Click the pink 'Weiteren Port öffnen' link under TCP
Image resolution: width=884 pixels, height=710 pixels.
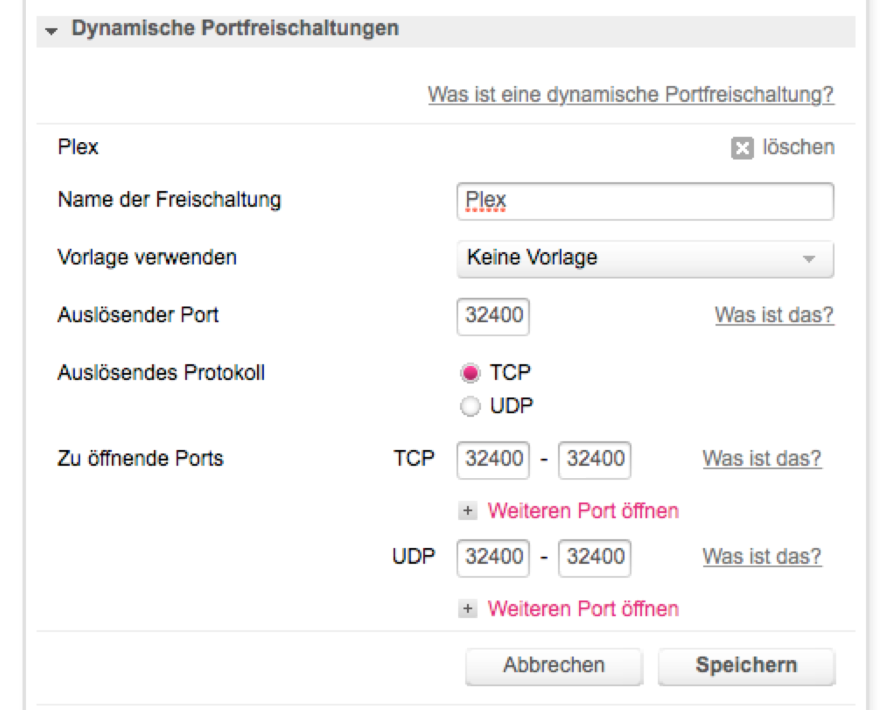[x=583, y=511]
